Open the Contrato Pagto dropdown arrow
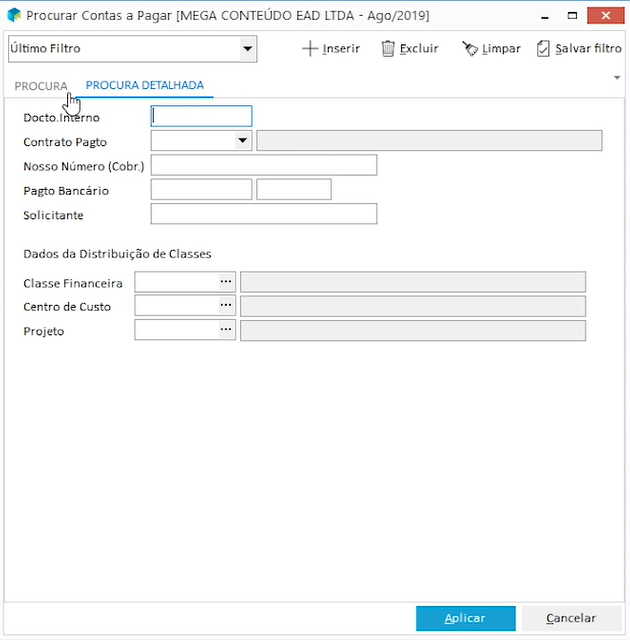The height and width of the screenshot is (641, 630). point(242,141)
